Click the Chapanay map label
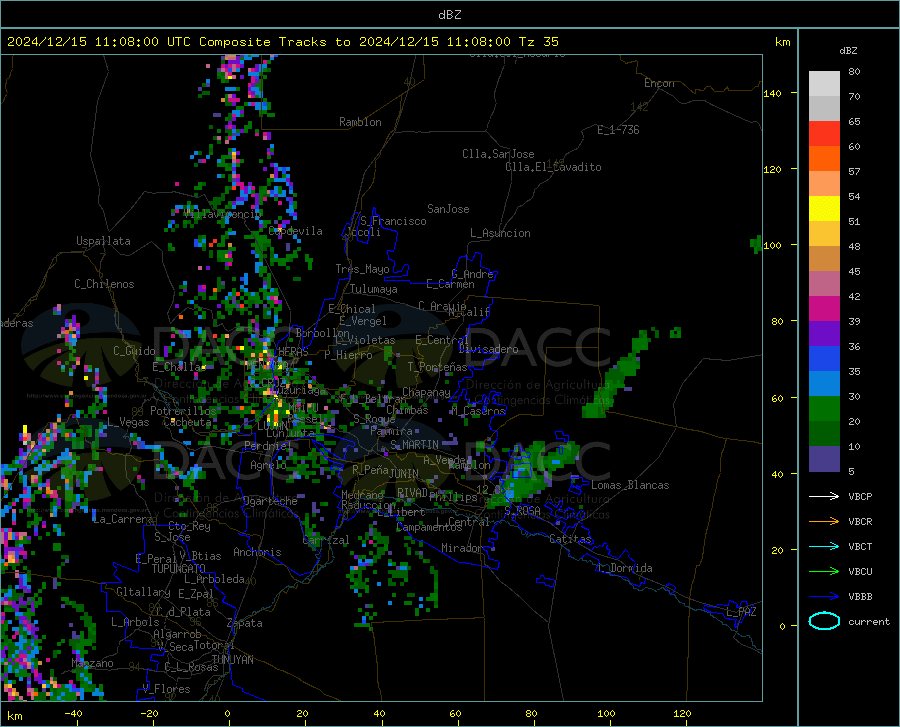Viewport: 900px width, 727px height. point(426,392)
